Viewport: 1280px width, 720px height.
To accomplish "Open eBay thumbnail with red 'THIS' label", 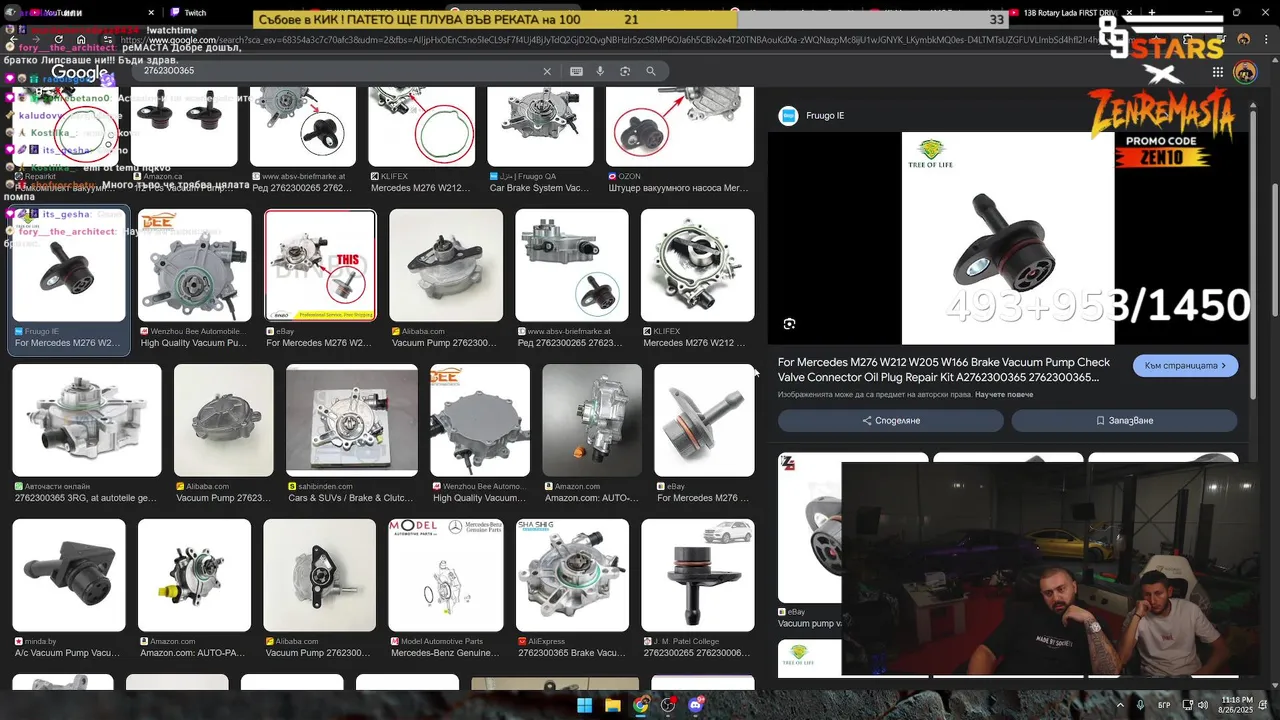I will tap(320, 266).
